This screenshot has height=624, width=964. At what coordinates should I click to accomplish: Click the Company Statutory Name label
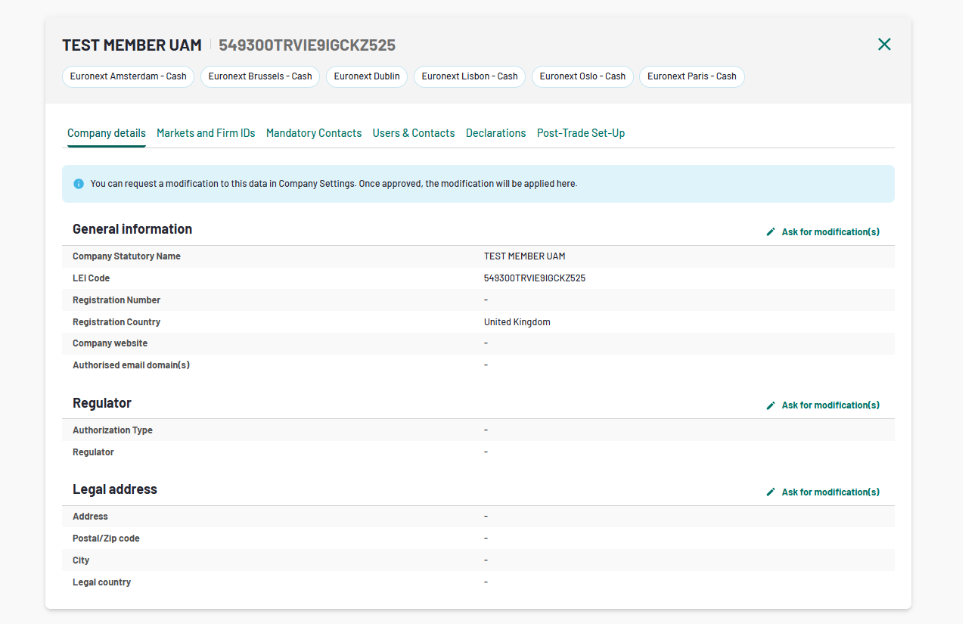coord(127,256)
